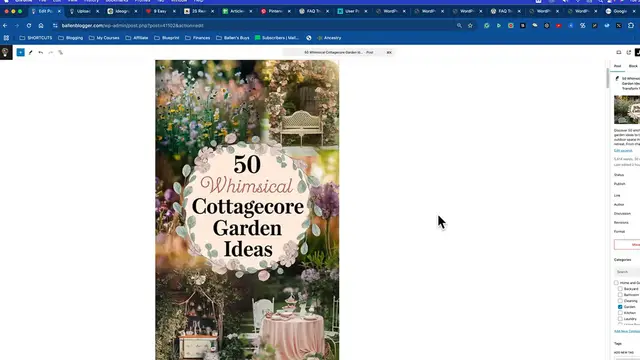Viewport: 640px width, 360px height.
Task: Click the Add New Category link
Action: (x=627, y=331)
